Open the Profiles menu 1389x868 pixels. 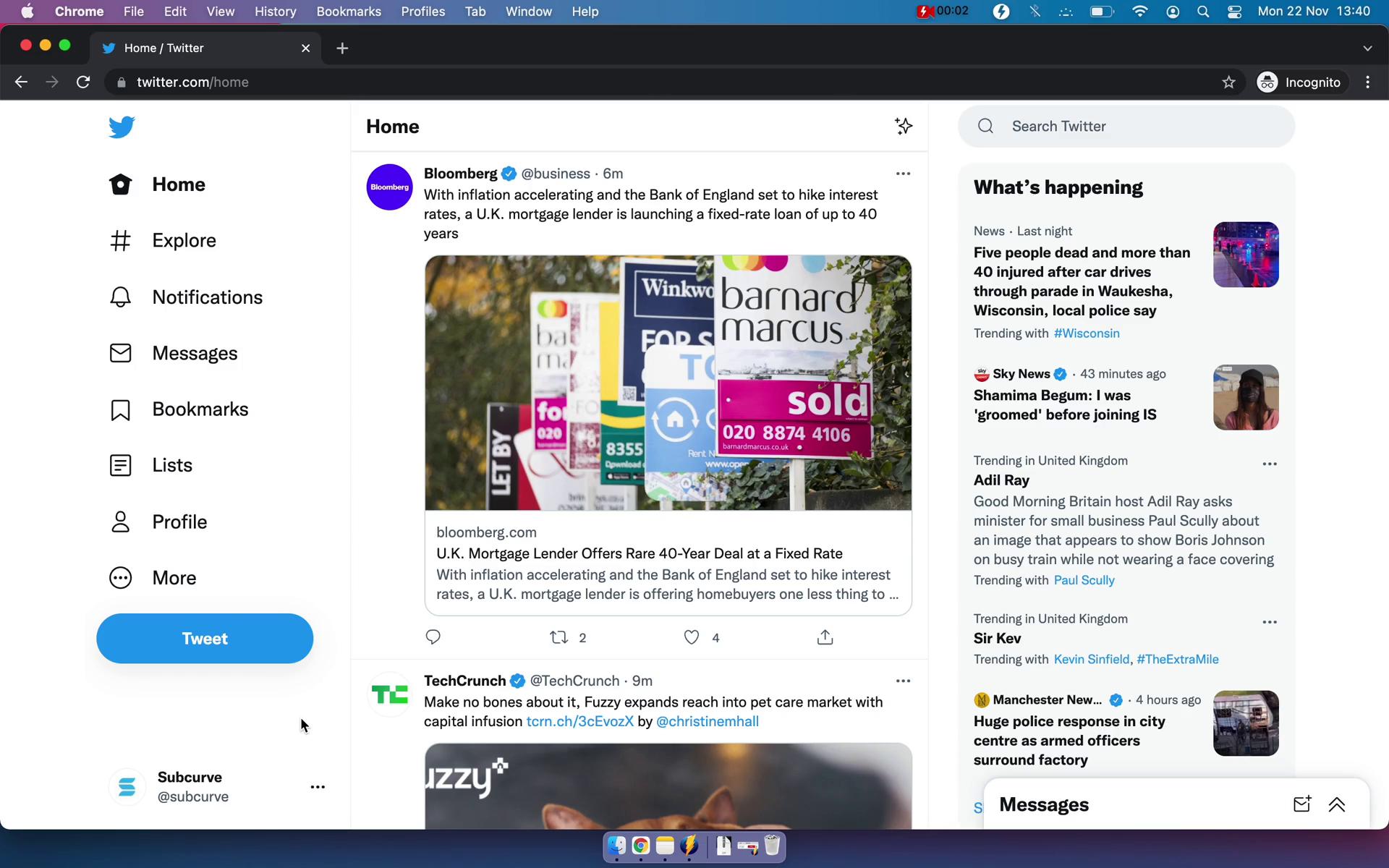(423, 12)
